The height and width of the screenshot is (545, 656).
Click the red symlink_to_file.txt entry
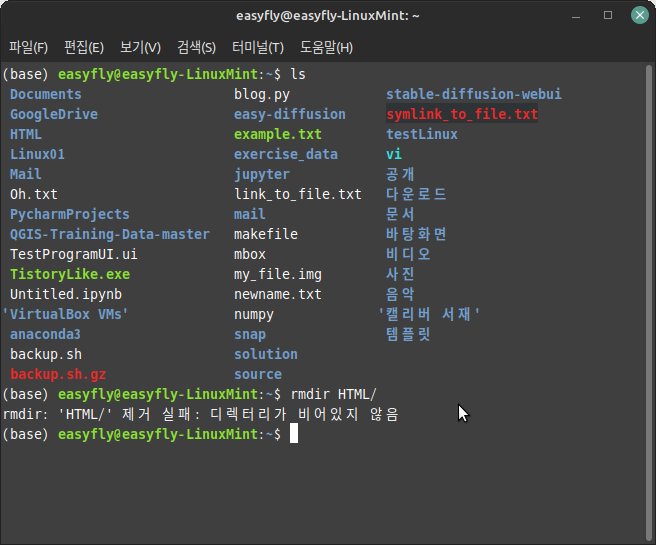click(x=462, y=114)
